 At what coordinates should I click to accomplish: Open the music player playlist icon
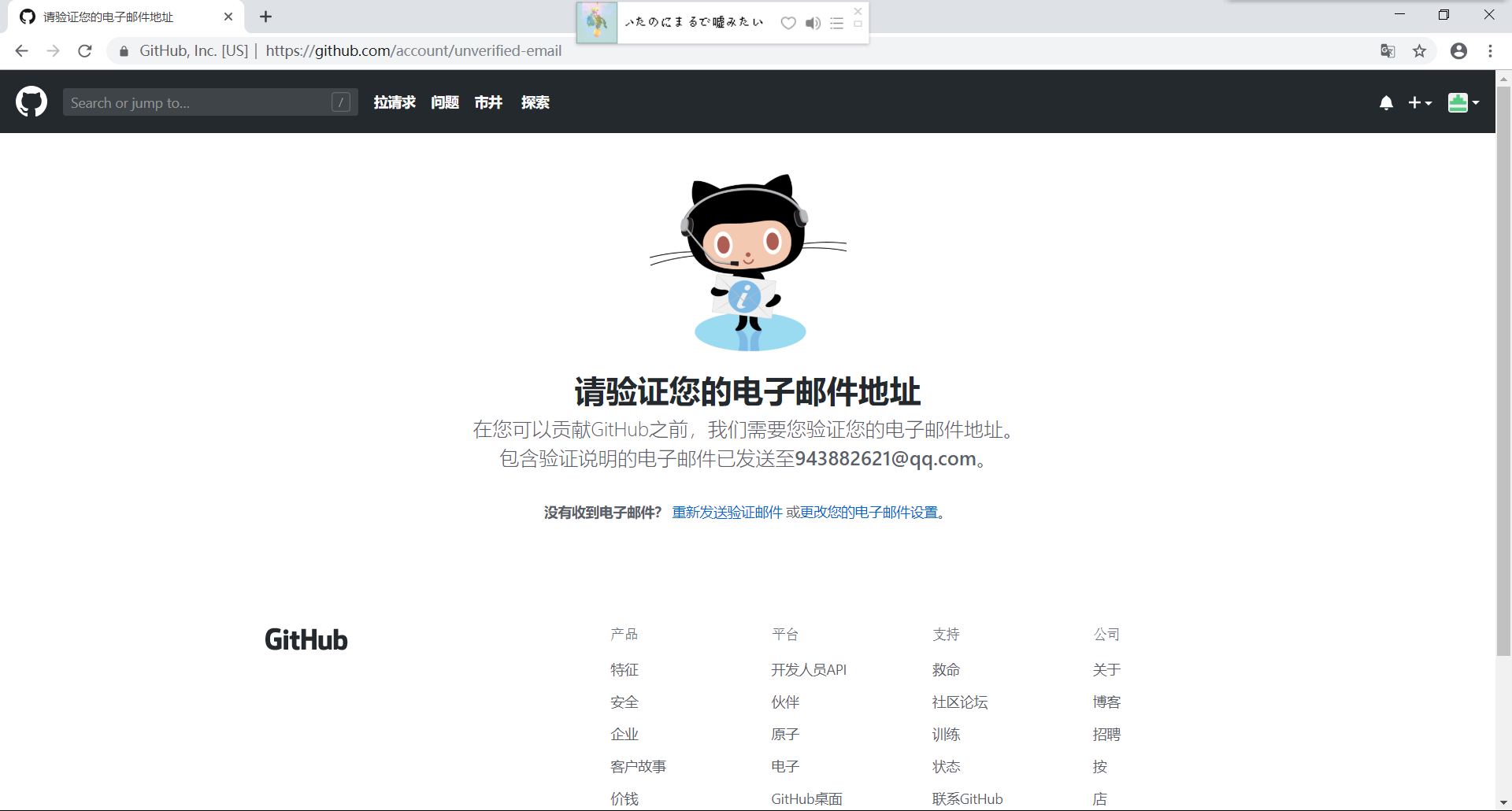(836, 23)
